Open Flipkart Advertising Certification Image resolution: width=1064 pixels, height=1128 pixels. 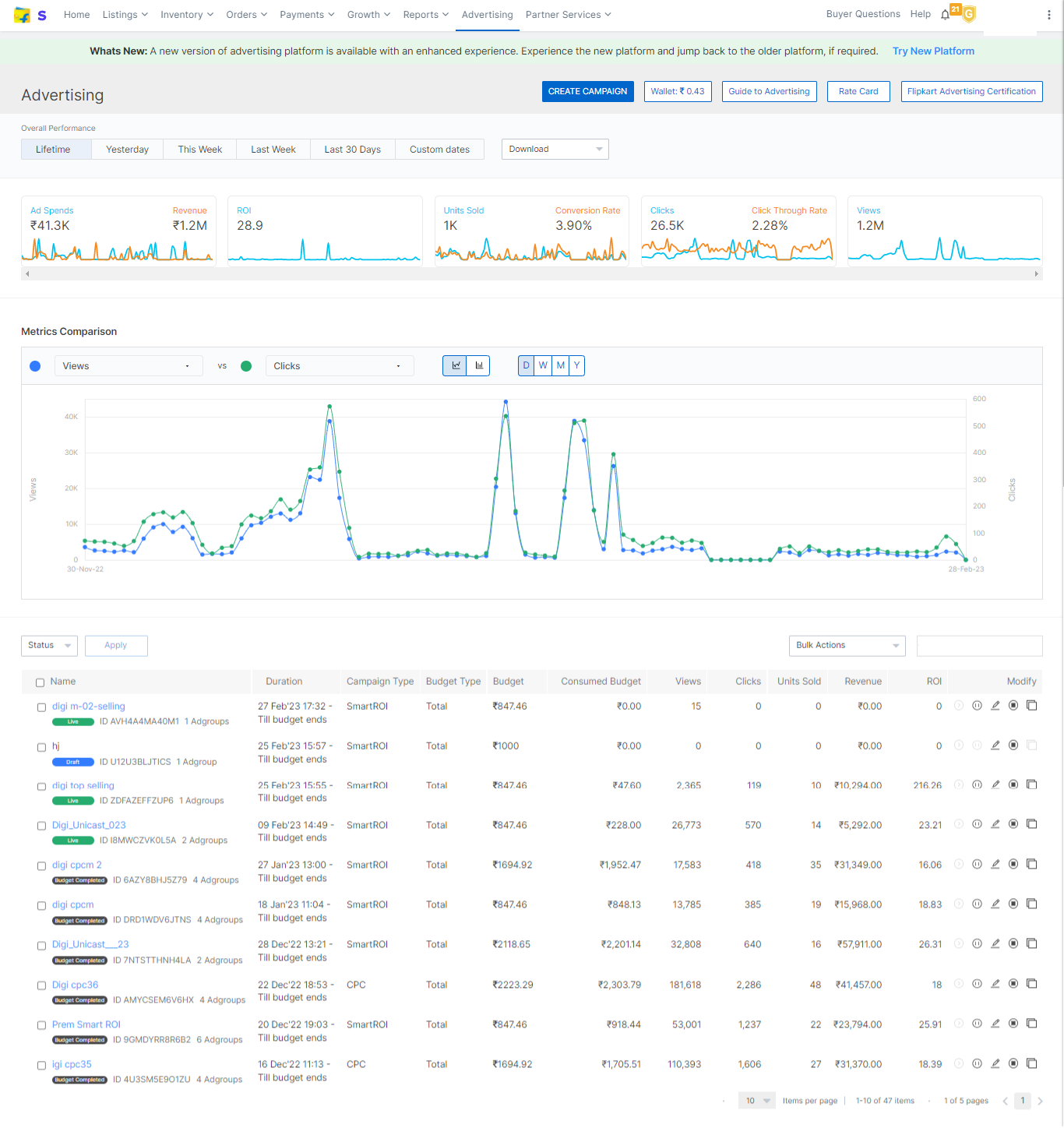[972, 91]
